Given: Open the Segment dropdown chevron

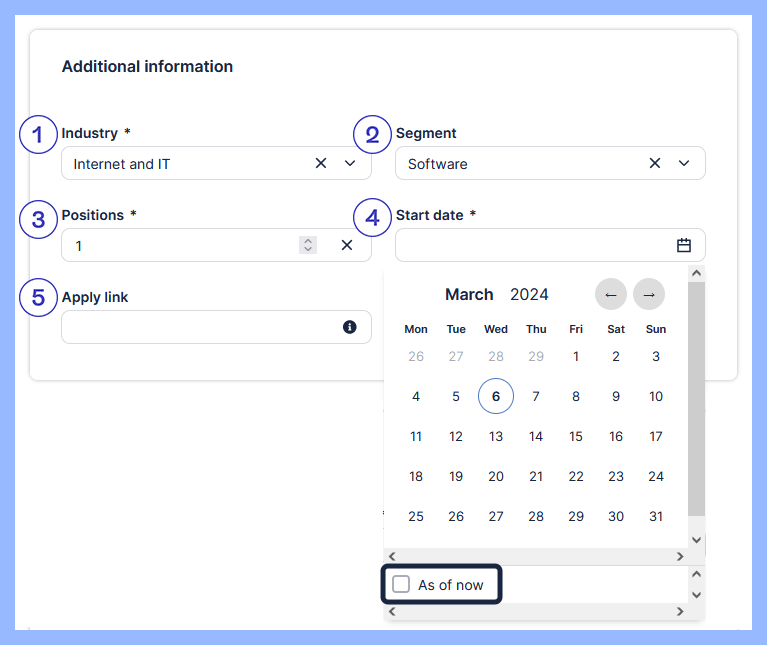Looking at the screenshot, I should point(684,163).
